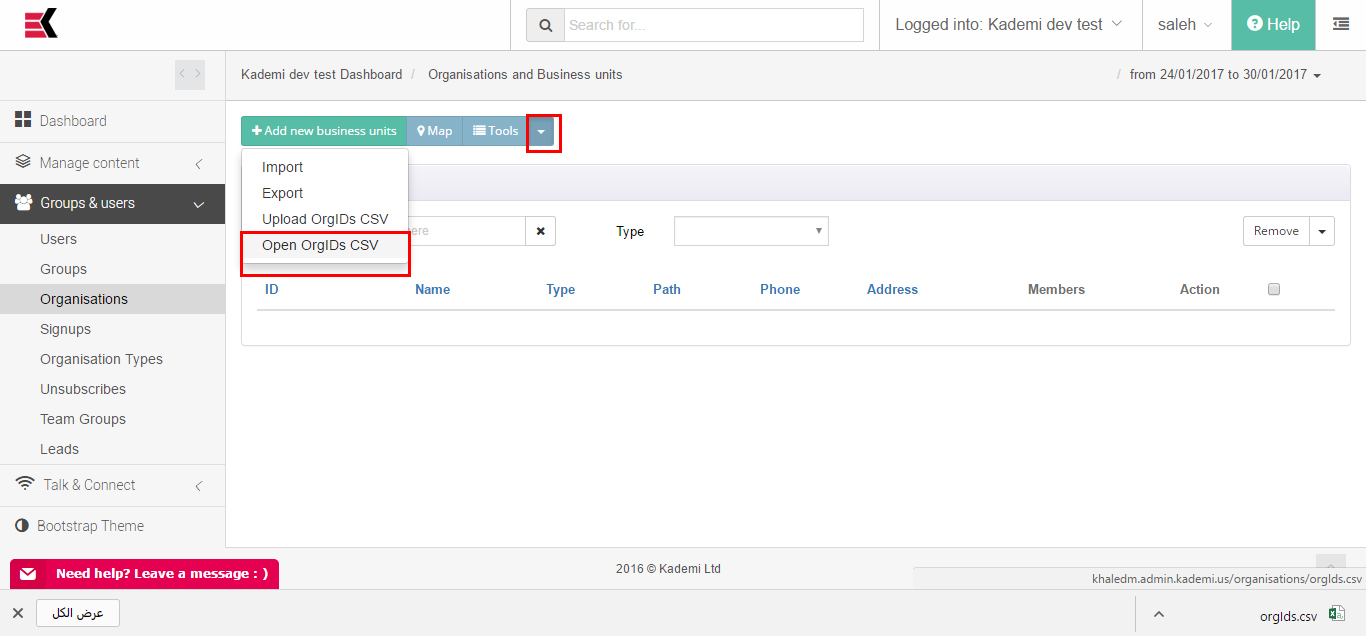Open Leads in the sidebar
This screenshot has width=1366, height=636.
tap(59, 449)
